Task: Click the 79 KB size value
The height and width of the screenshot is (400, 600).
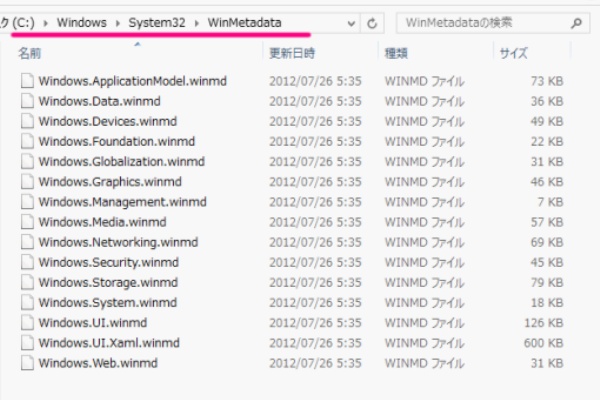Action: tap(547, 283)
